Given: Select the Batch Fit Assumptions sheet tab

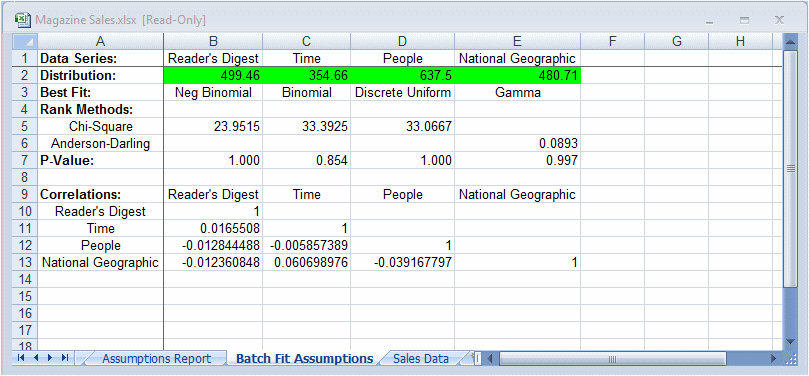Looking at the screenshot, I should coord(304,358).
